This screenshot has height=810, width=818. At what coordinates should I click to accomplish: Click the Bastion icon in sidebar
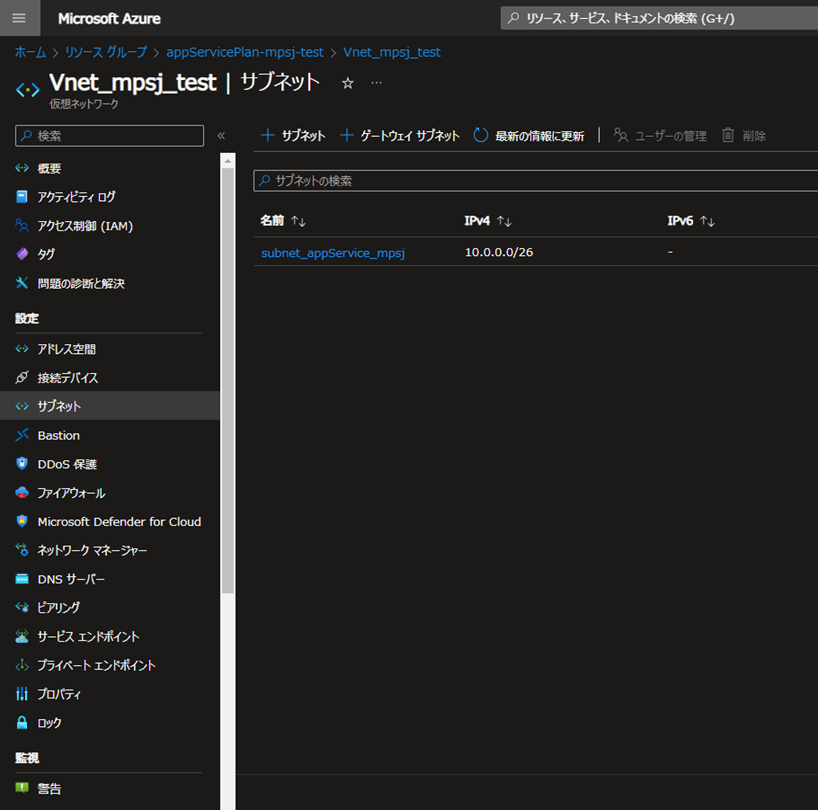click(22, 435)
